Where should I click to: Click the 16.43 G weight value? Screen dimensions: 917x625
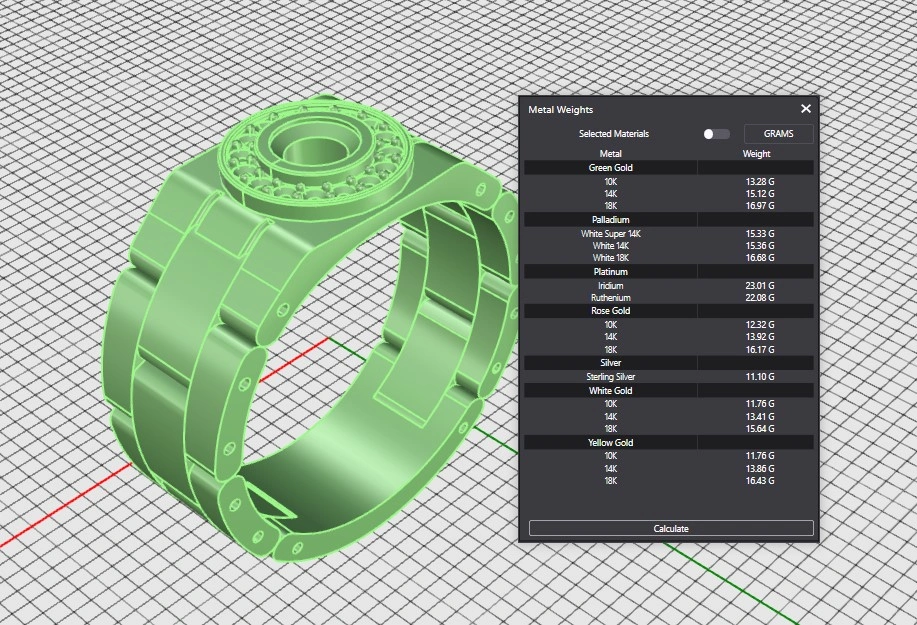coord(759,481)
